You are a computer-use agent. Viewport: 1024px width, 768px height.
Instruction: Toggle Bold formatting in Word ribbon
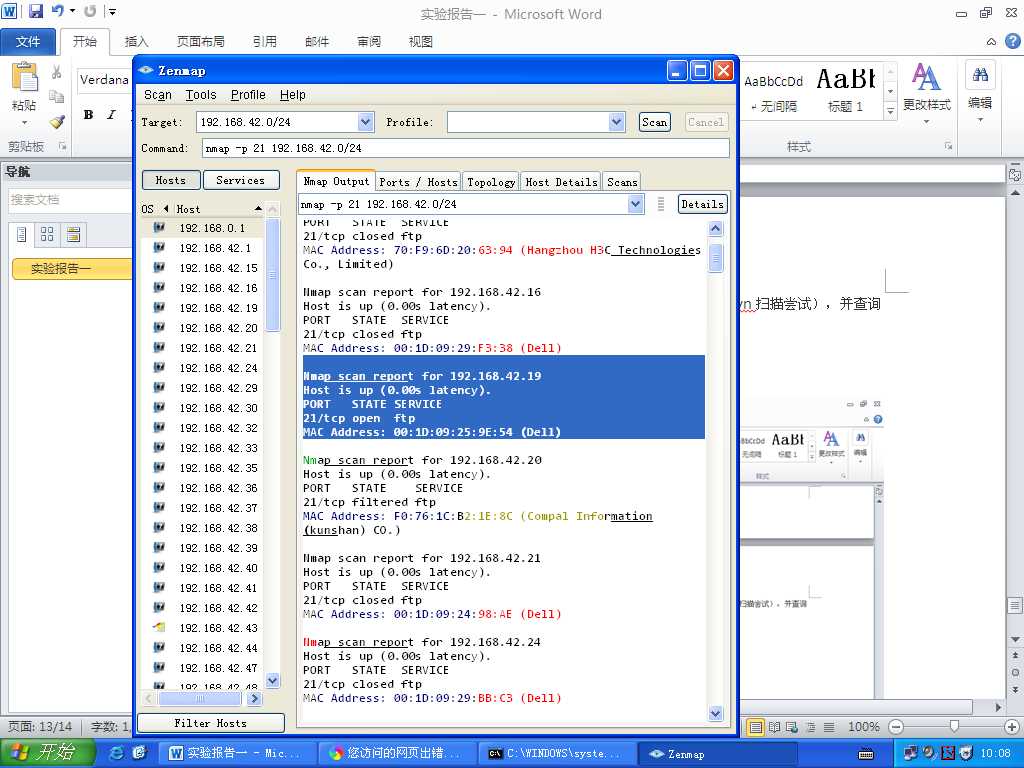[89, 115]
